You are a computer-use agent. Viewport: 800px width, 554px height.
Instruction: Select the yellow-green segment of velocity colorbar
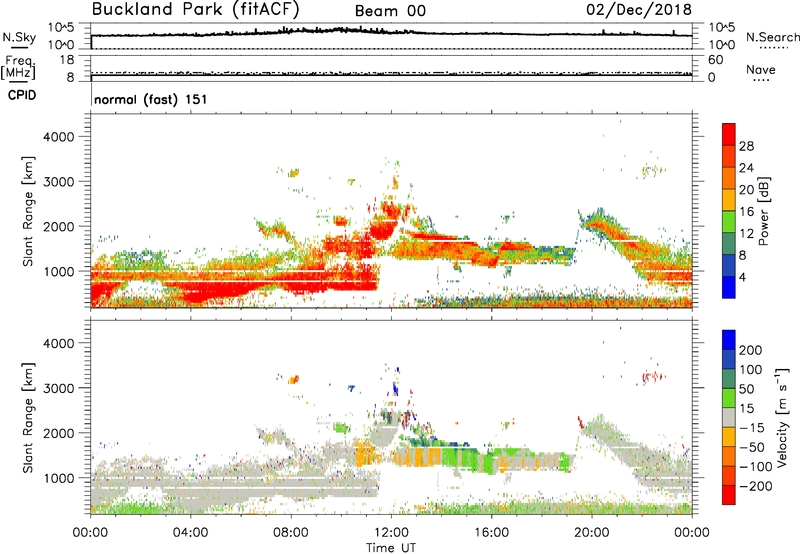tap(729, 398)
